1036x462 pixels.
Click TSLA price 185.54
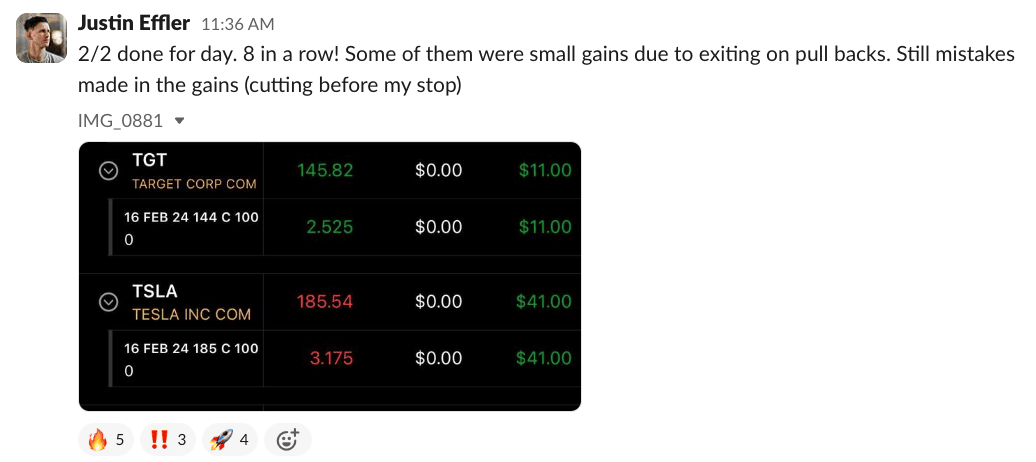click(325, 301)
